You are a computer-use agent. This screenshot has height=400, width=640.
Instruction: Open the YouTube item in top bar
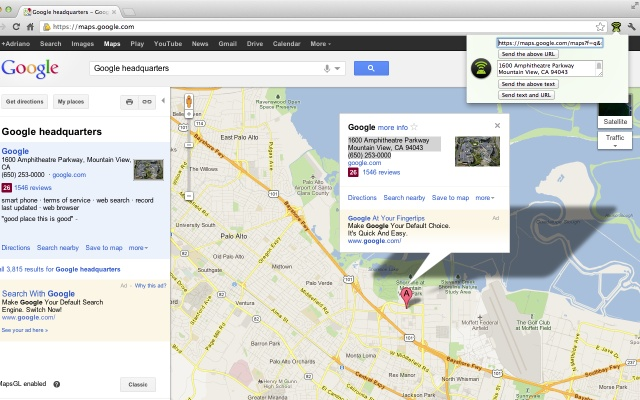pos(168,44)
